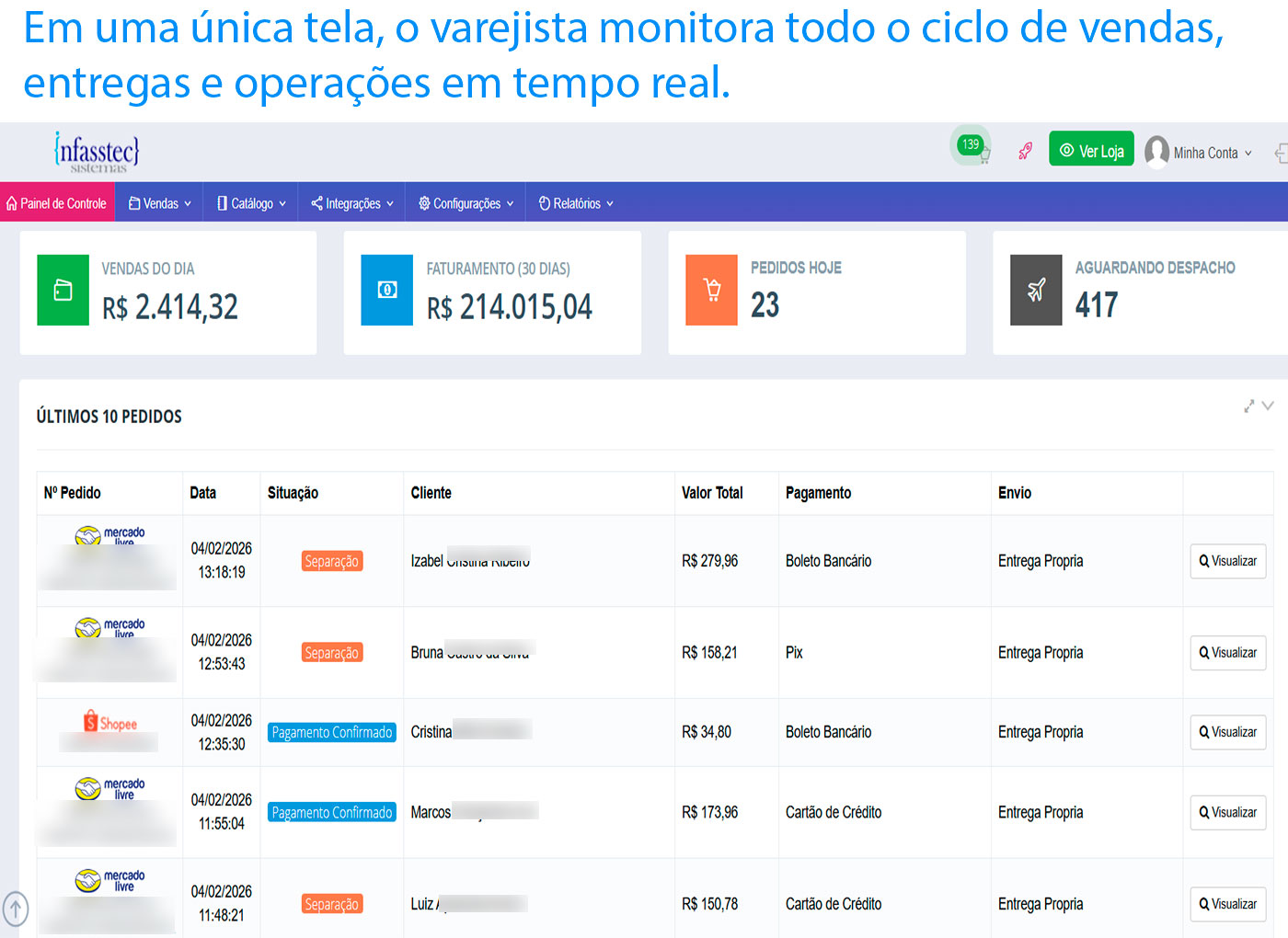This screenshot has height=938, width=1288.
Task: Visualizar the Shopee order of R$ 34,80
Action: click(x=1227, y=732)
